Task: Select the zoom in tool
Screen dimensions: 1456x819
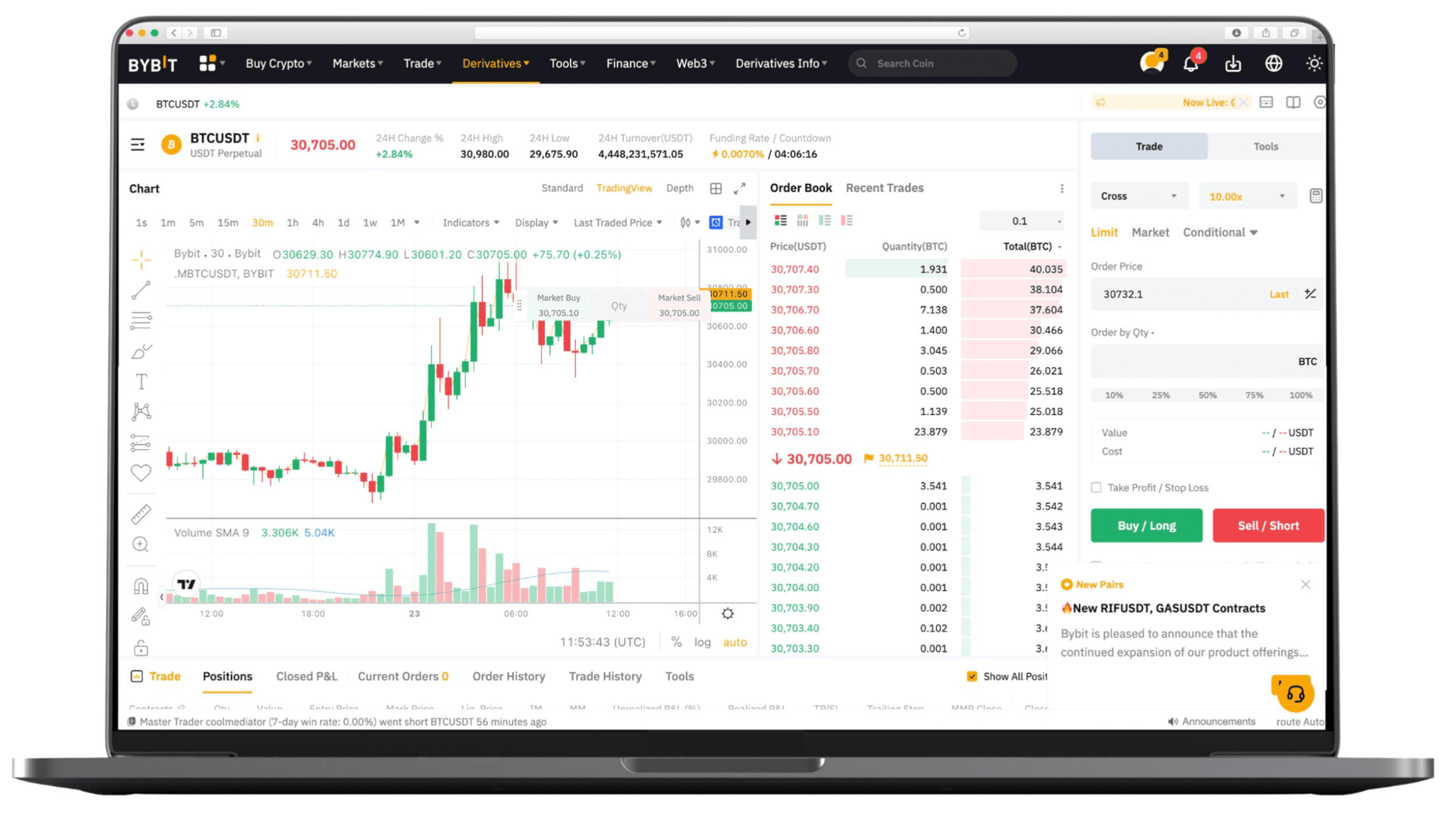Action: [x=140, y=544]
